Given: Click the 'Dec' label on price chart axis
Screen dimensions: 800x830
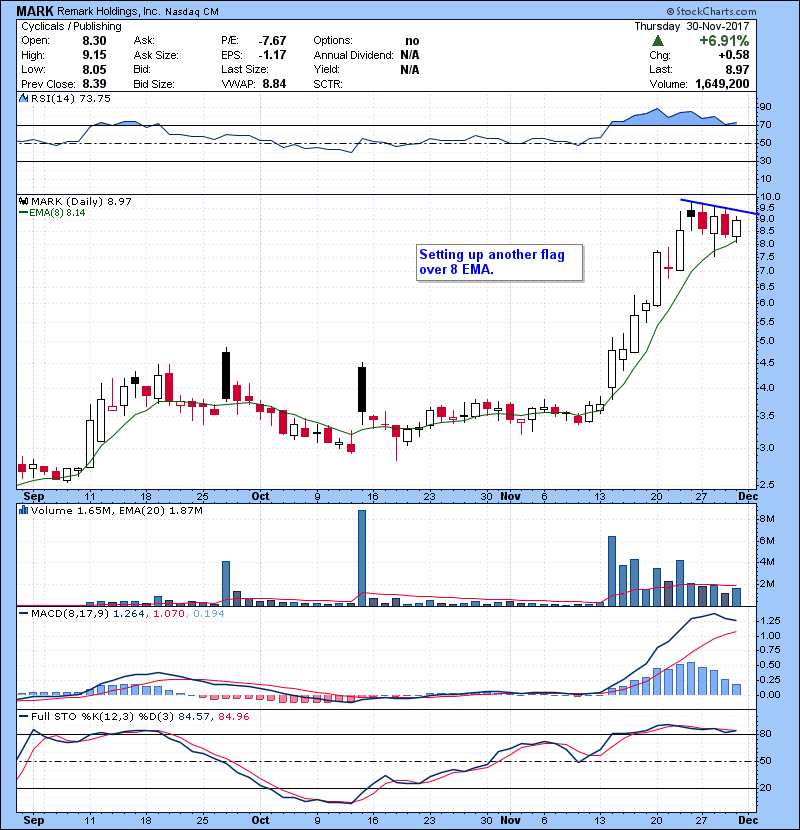Looking at the screenshot, I should (748, 496).
